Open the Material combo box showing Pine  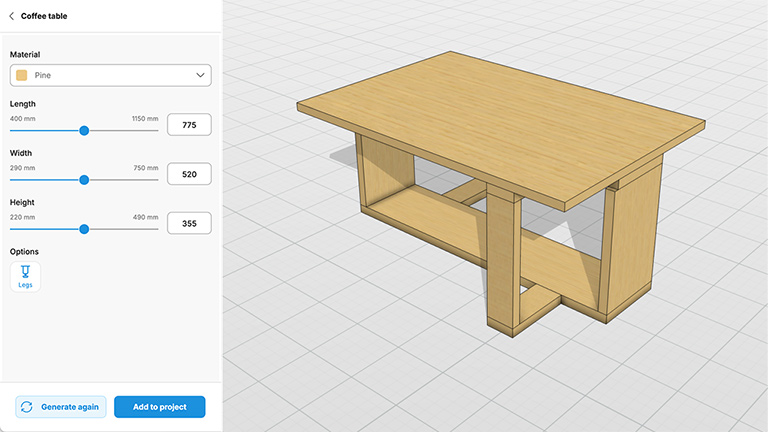pos(110,75)
